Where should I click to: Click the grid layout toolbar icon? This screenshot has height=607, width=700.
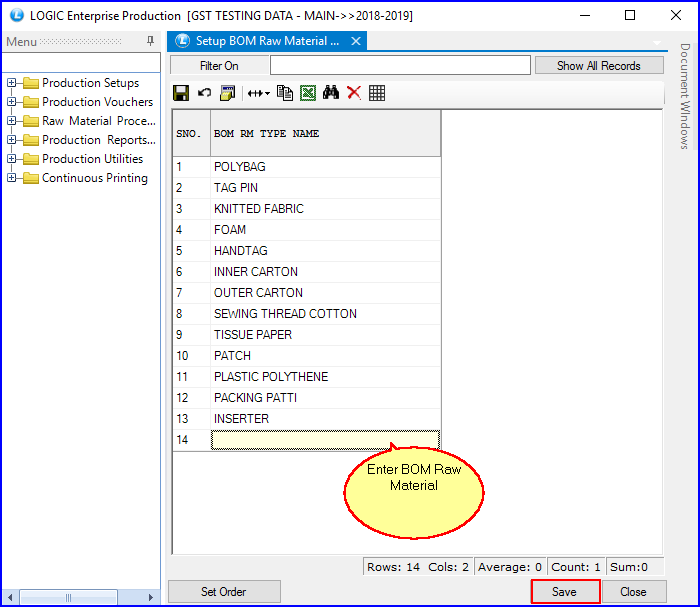coord(377,93)
